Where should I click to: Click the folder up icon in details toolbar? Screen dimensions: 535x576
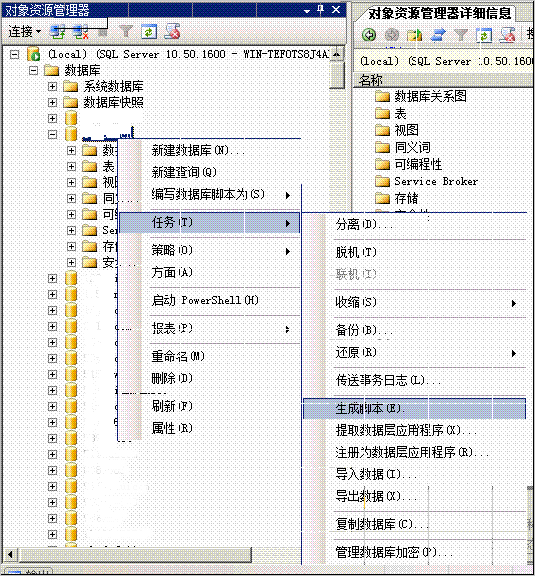point(414,35)
